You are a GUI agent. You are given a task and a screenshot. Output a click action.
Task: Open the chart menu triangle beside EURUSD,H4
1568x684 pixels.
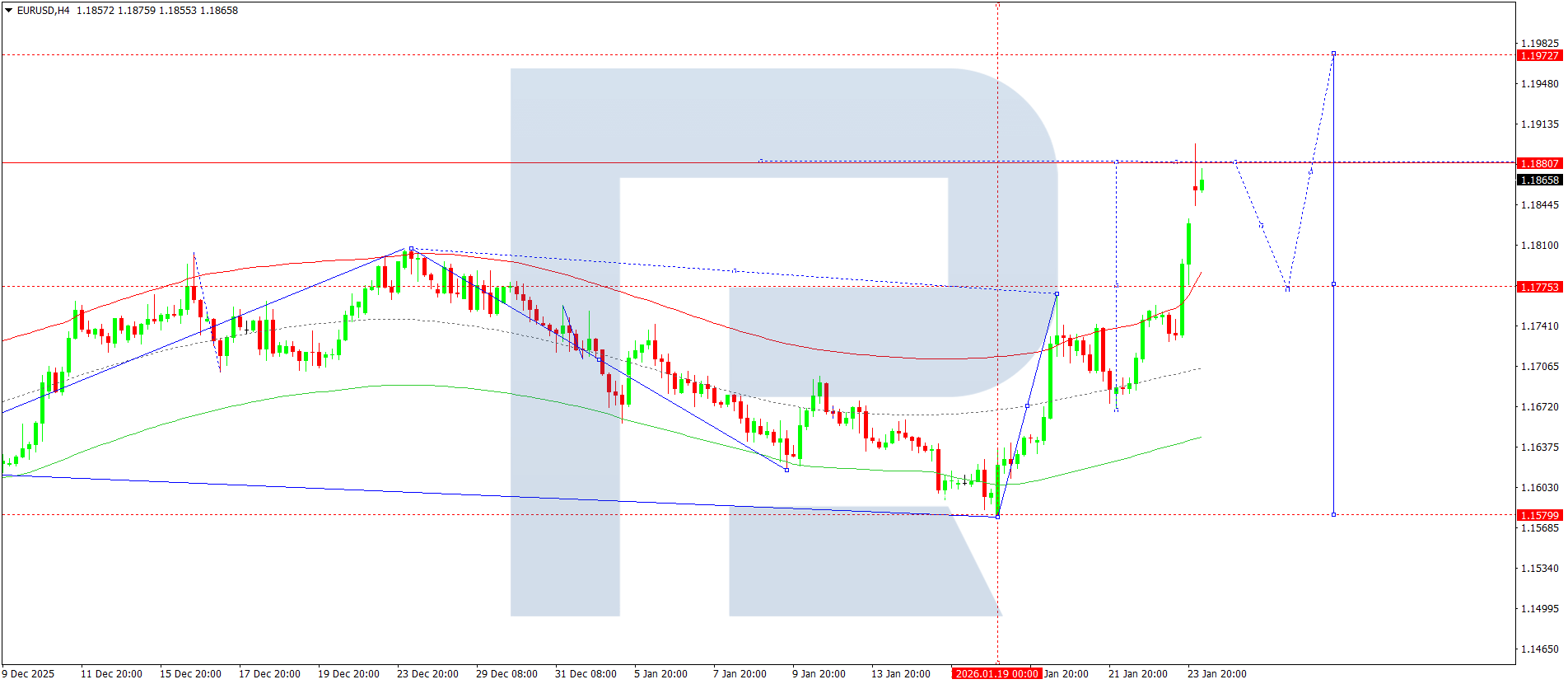coord(9,11)
